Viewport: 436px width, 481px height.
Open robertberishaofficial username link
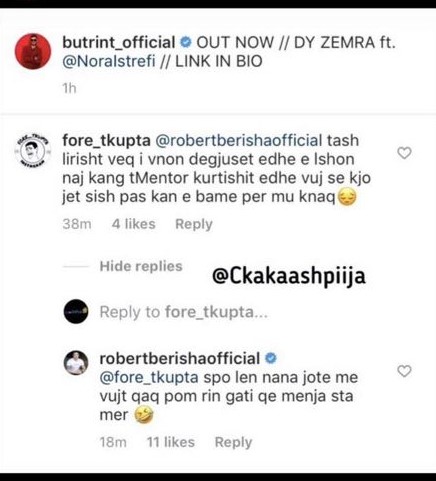pos(180,359)
